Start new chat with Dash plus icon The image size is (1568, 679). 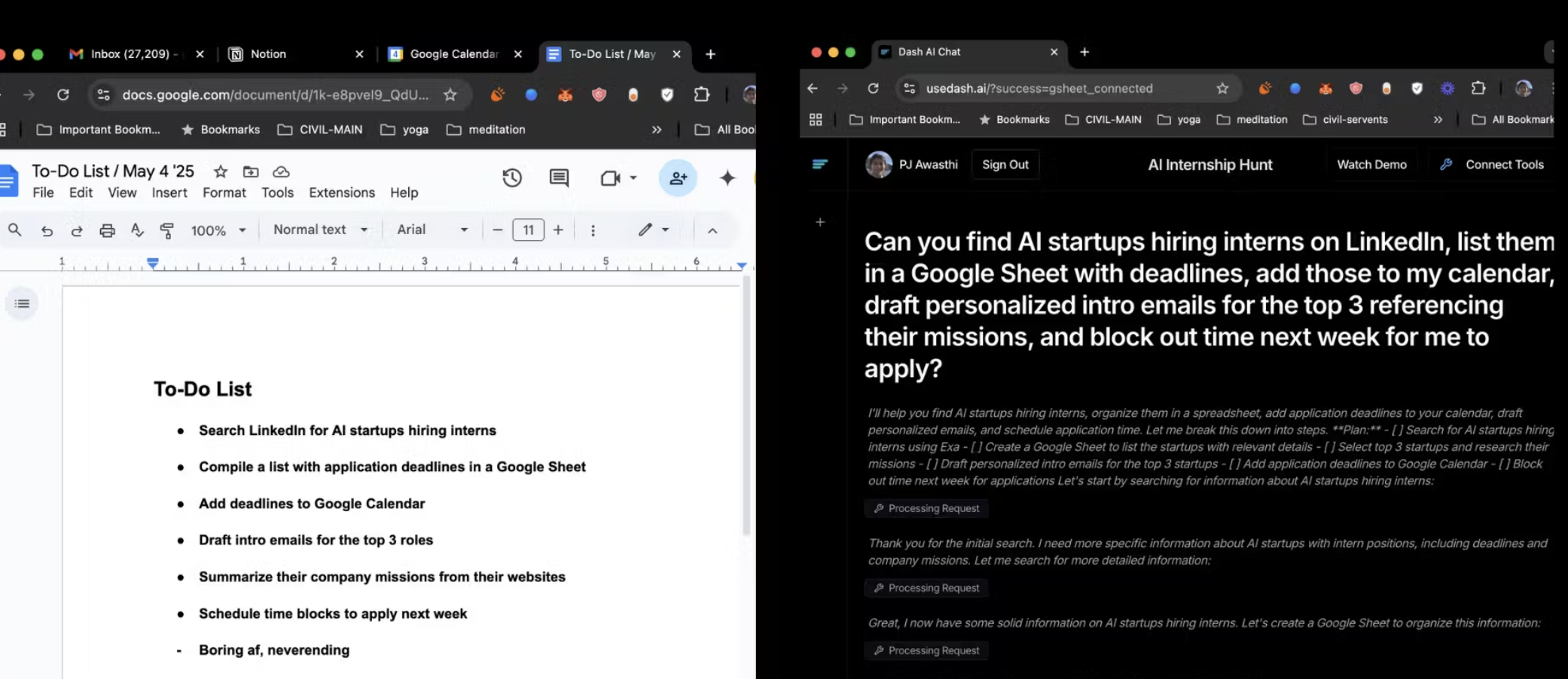point(820,222)
